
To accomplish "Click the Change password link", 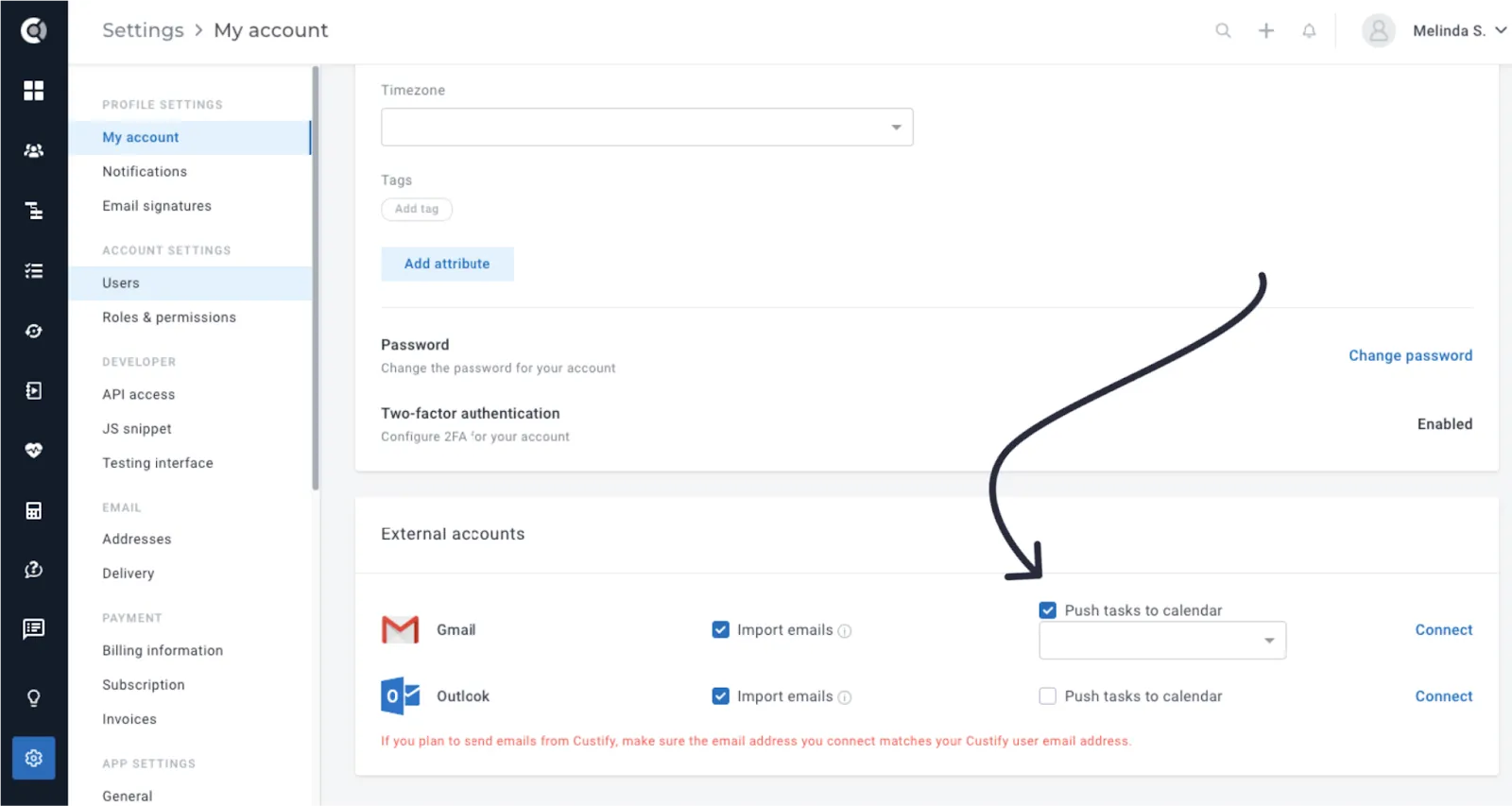I will point(1410,356).
